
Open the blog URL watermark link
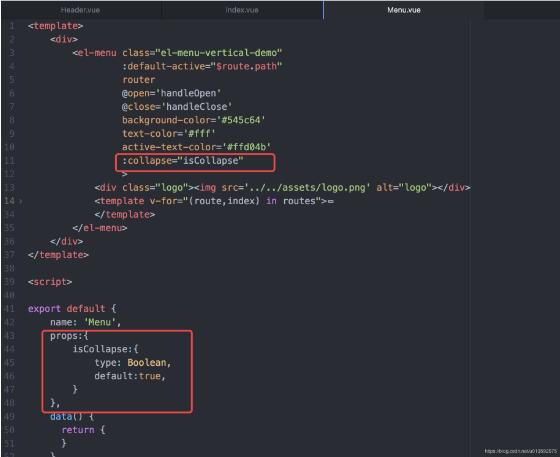coord(520,451)
